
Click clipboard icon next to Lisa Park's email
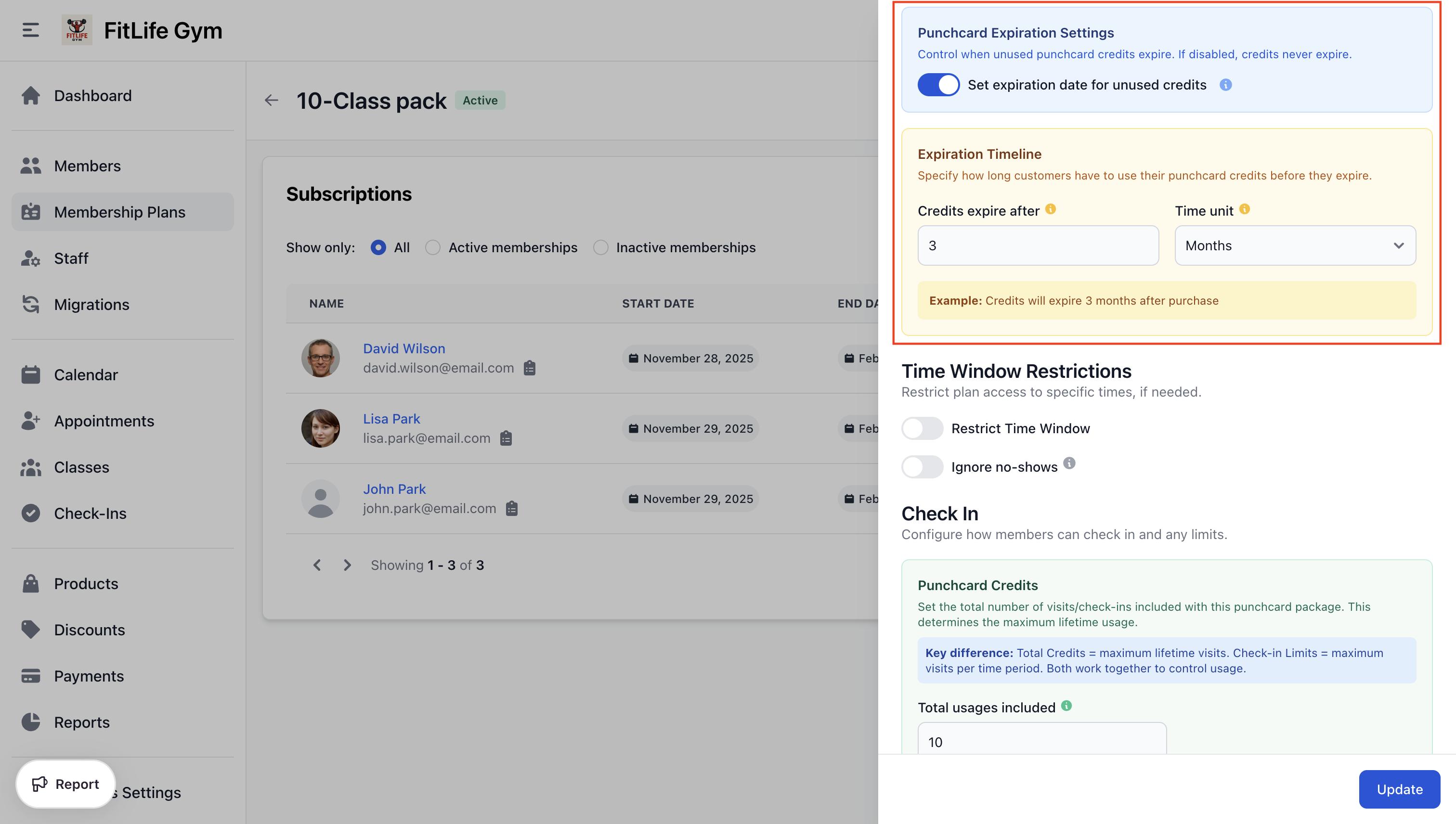point(506,438)
